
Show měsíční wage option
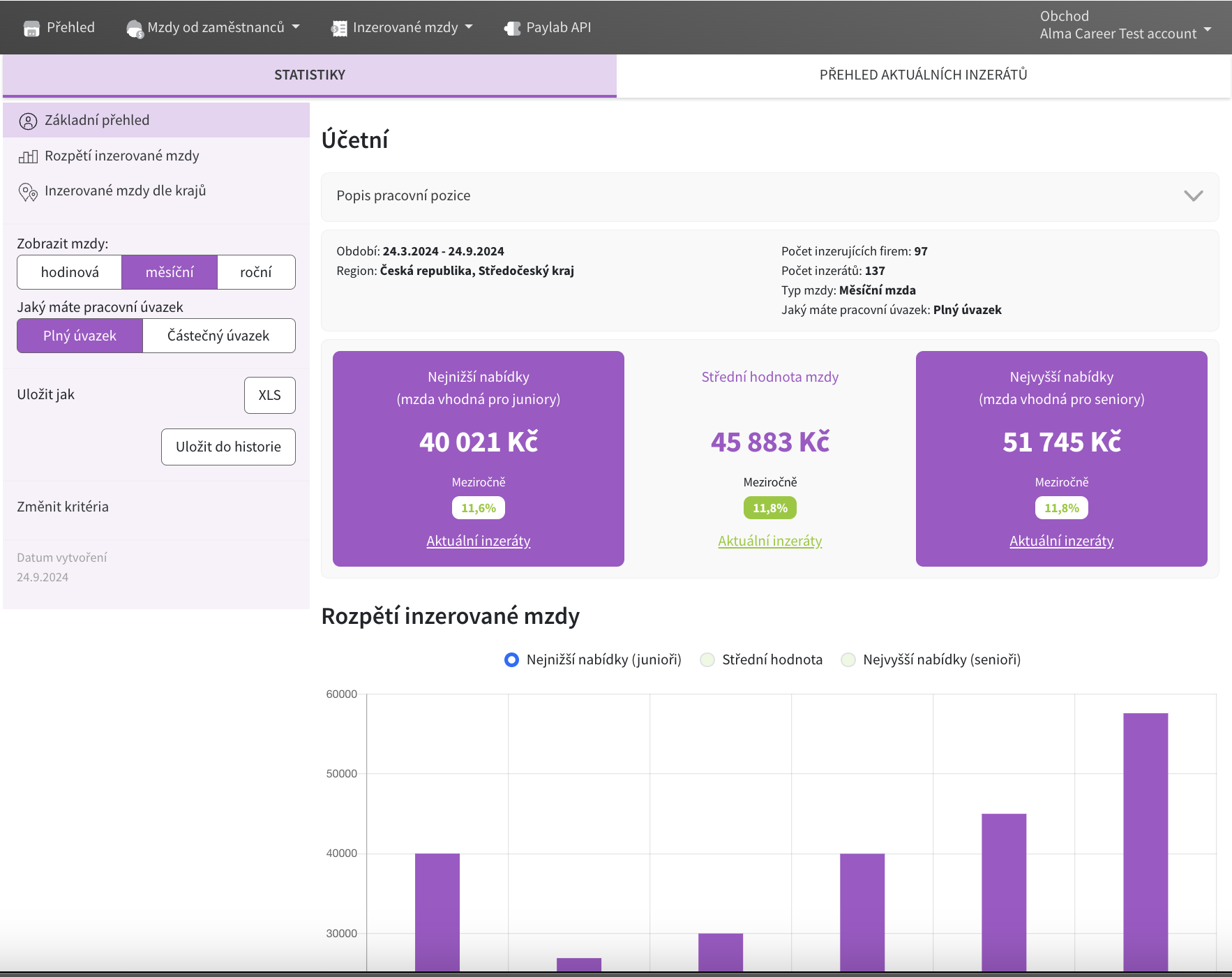click(x=170, y=272)
